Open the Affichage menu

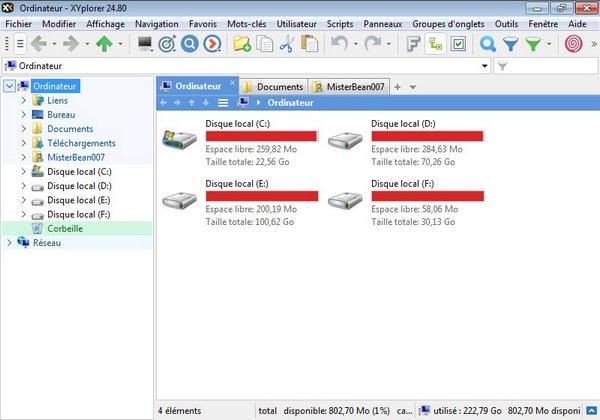coord(106,24)
